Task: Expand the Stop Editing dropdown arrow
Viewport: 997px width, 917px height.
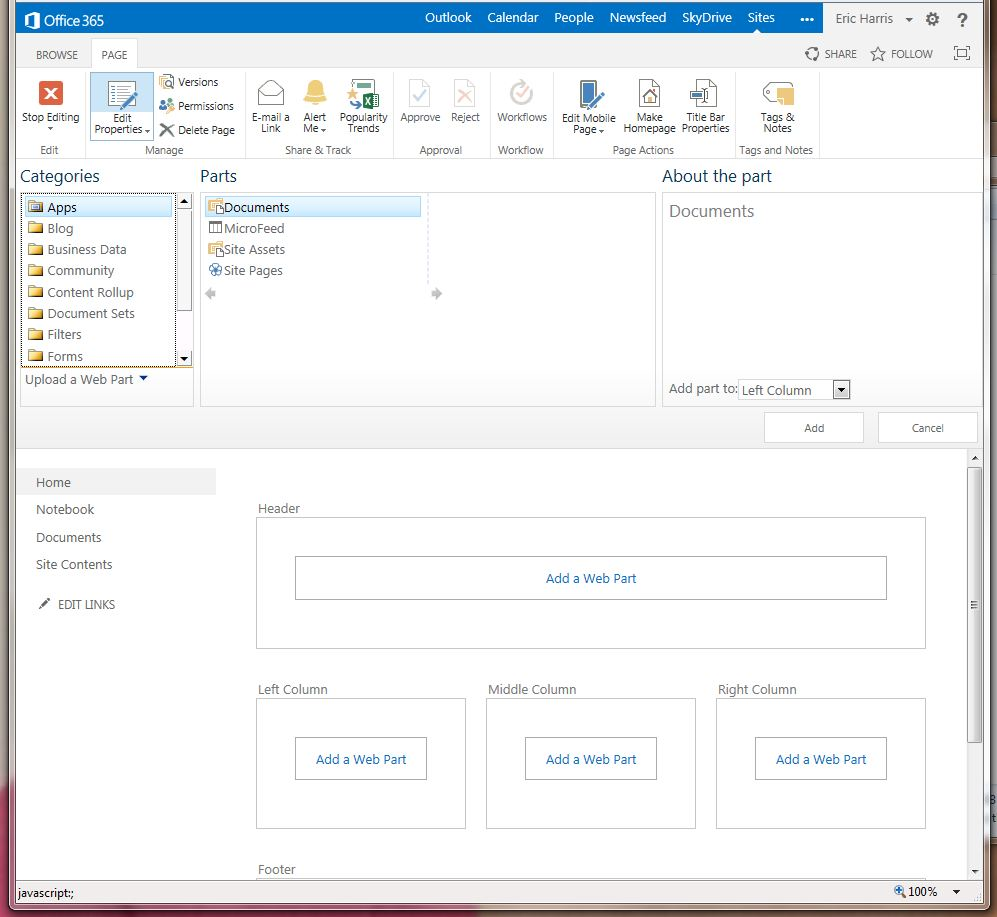Action: click(x=50, y=129)
